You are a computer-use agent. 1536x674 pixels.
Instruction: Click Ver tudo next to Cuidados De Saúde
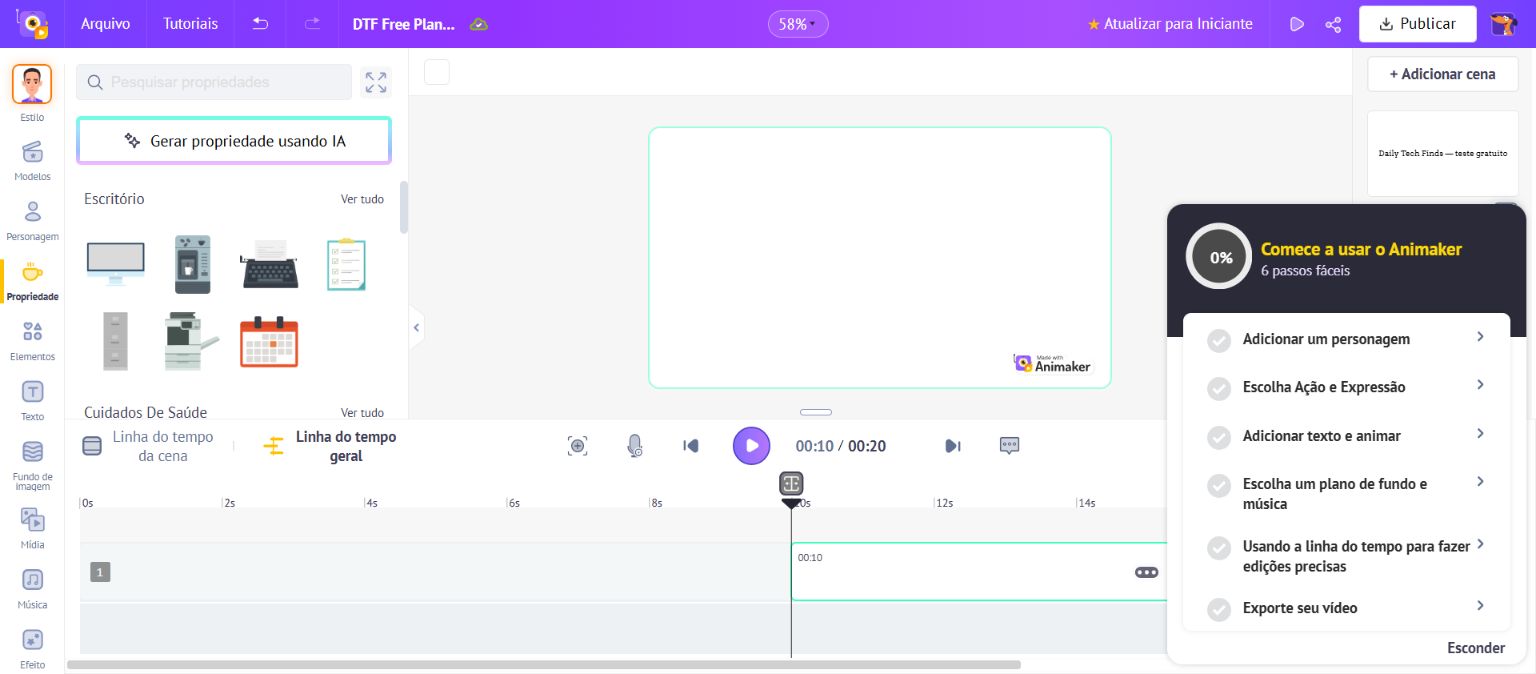[x=362, y=412]
